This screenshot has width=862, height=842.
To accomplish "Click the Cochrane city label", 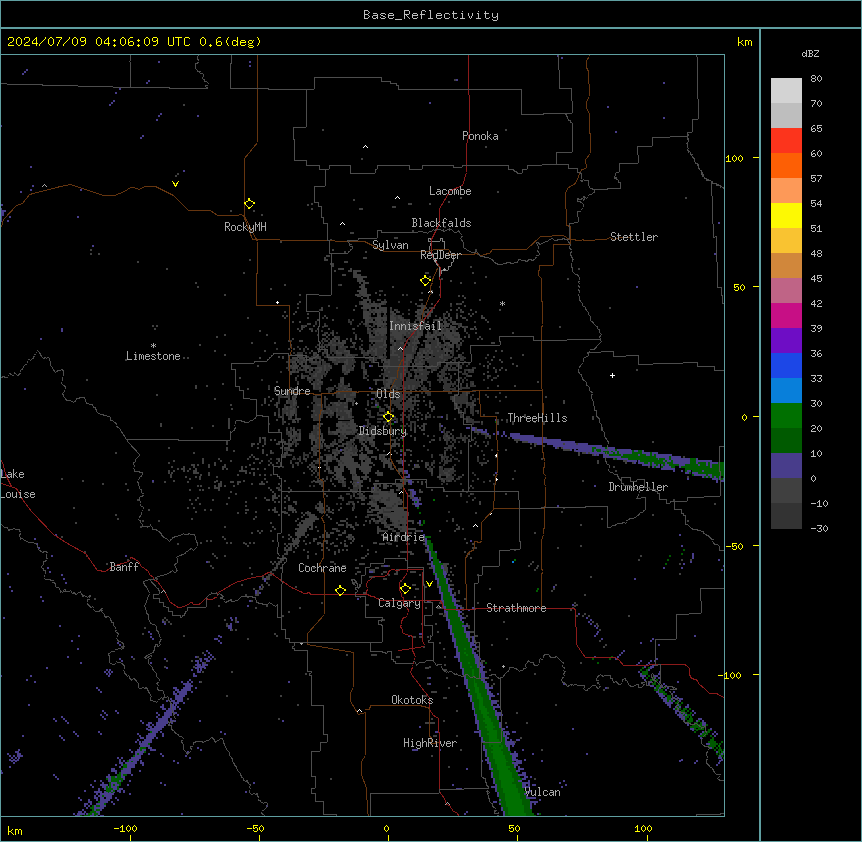I will point(322,568).
